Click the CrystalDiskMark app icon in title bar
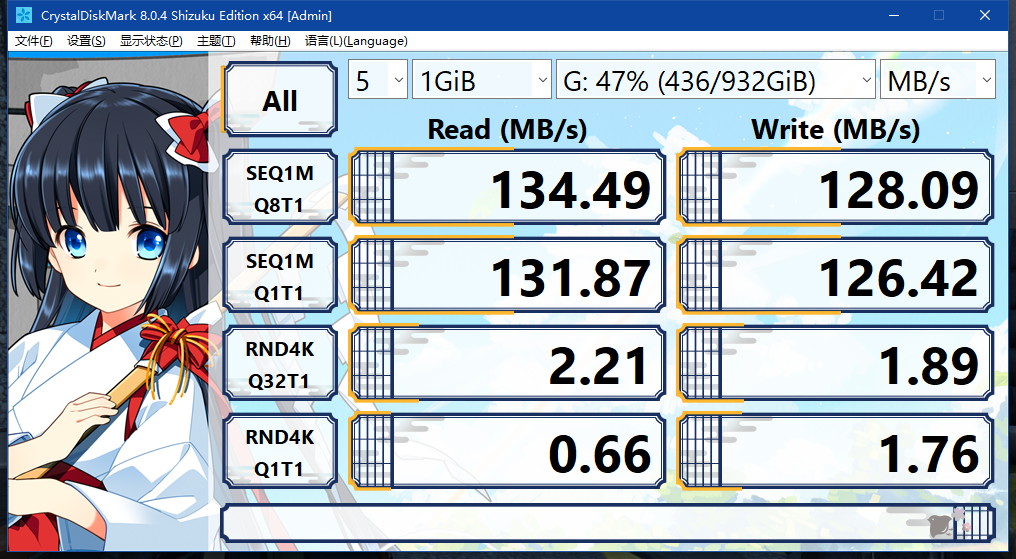The height and width of the screenshot is (559, 1016). (x=23, y=15)
